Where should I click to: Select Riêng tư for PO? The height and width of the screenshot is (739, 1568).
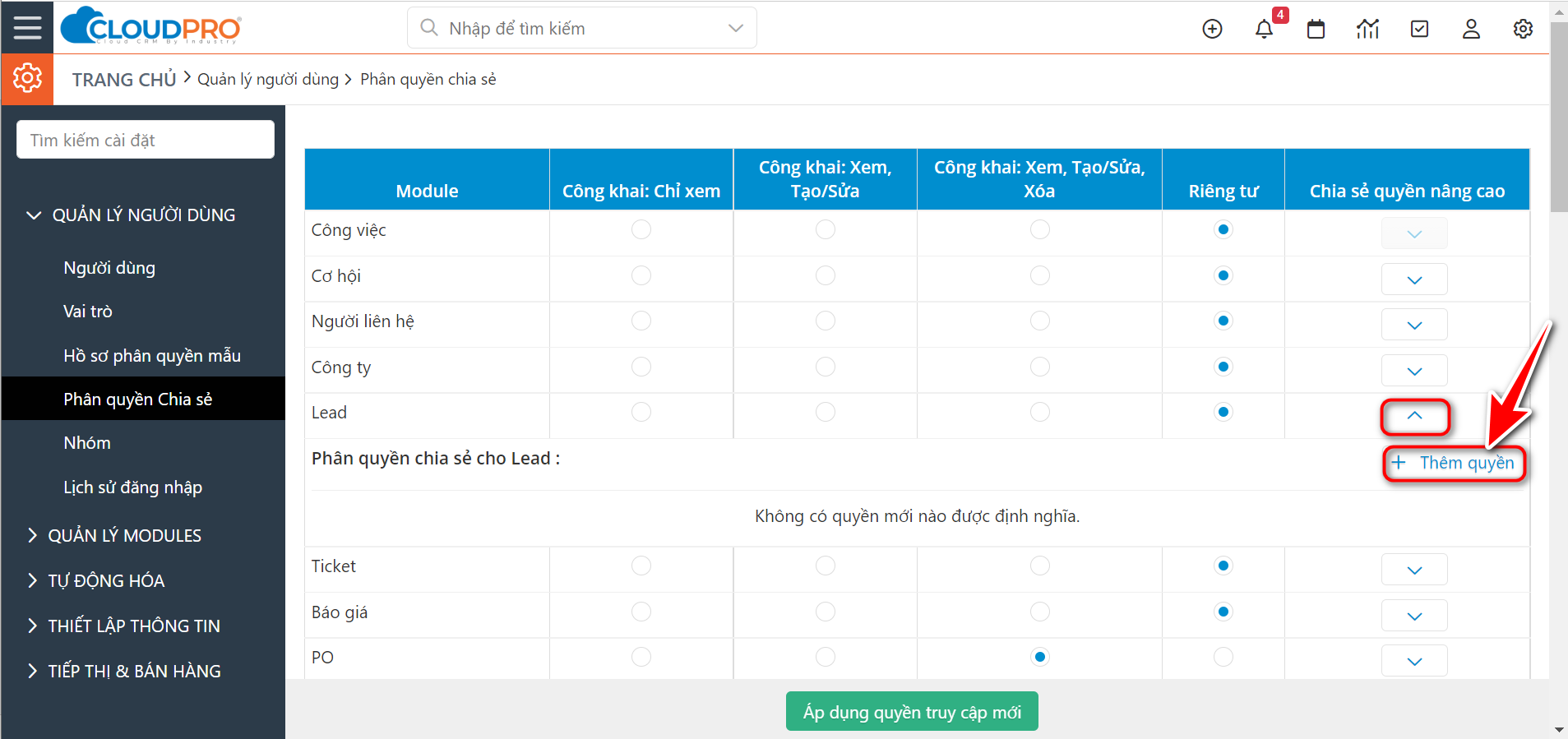tap(1223, 657)
